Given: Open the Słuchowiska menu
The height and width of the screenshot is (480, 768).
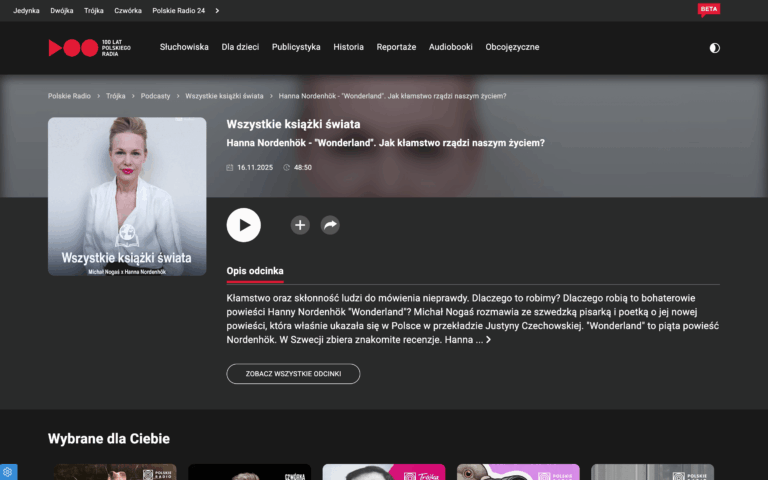Looking at the screenshot, I should click(x=184, y=47).
